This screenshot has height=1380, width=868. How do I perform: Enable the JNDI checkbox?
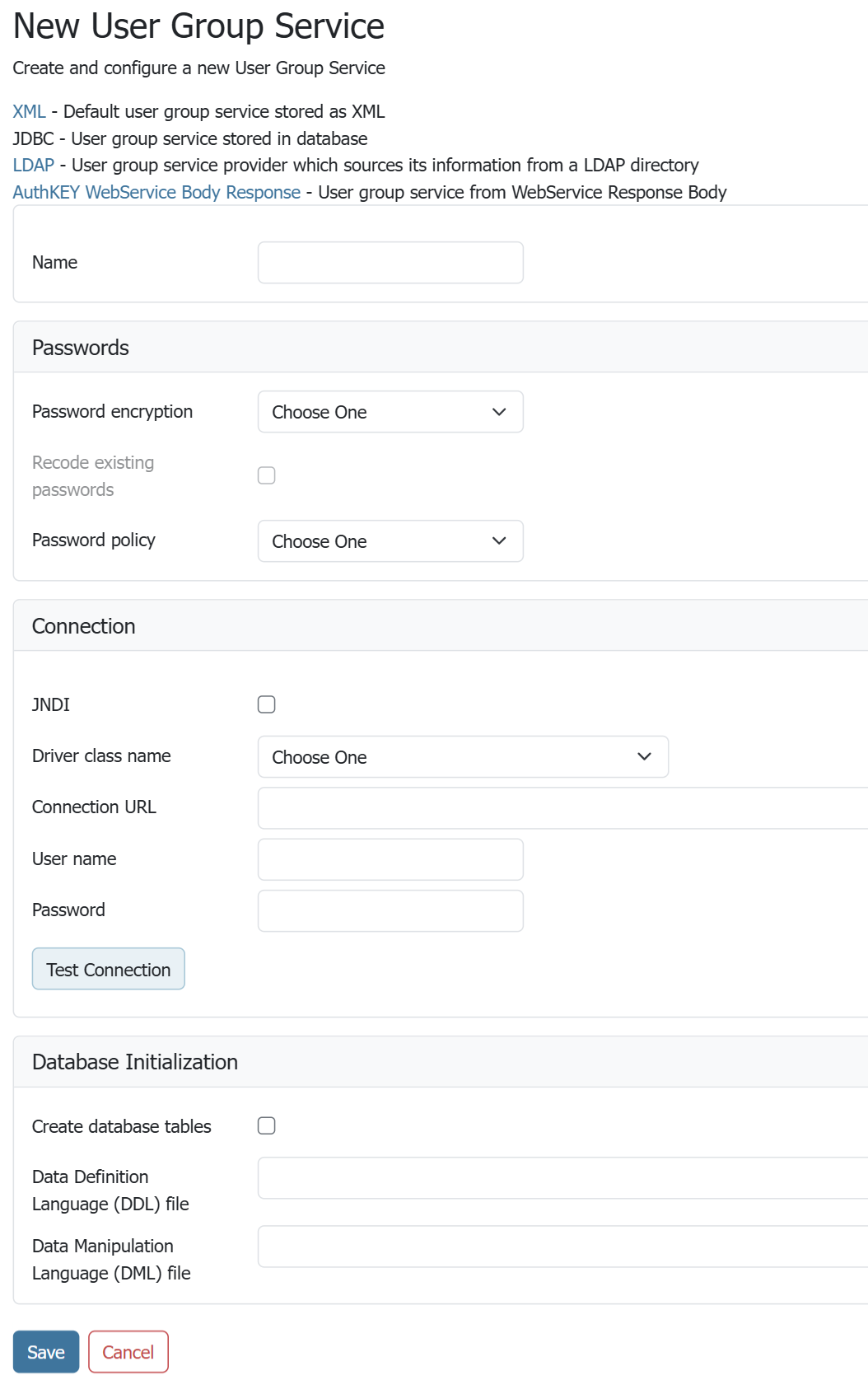click(266, 704)
